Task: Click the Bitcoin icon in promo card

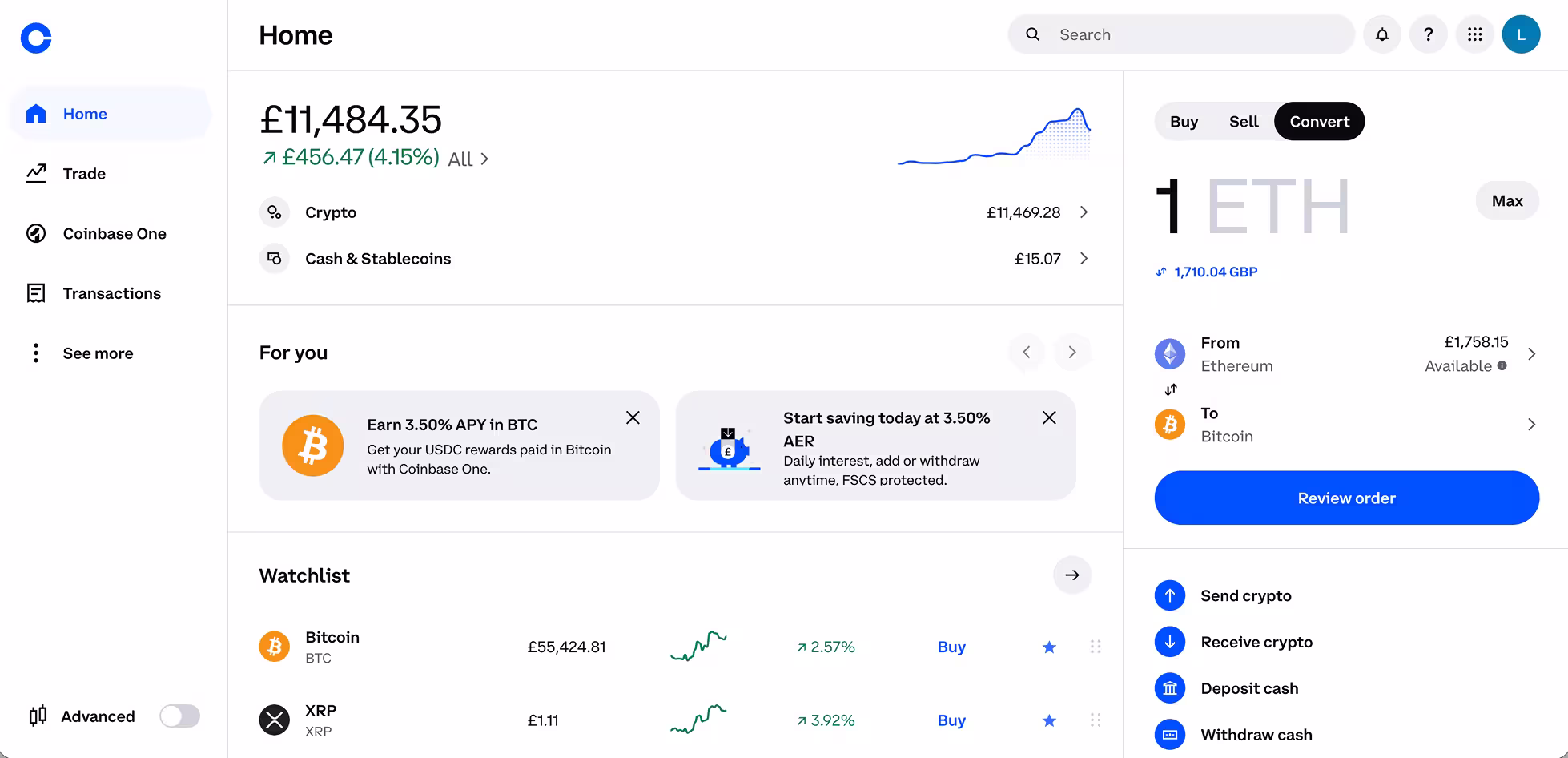Action: coord(313,446)
